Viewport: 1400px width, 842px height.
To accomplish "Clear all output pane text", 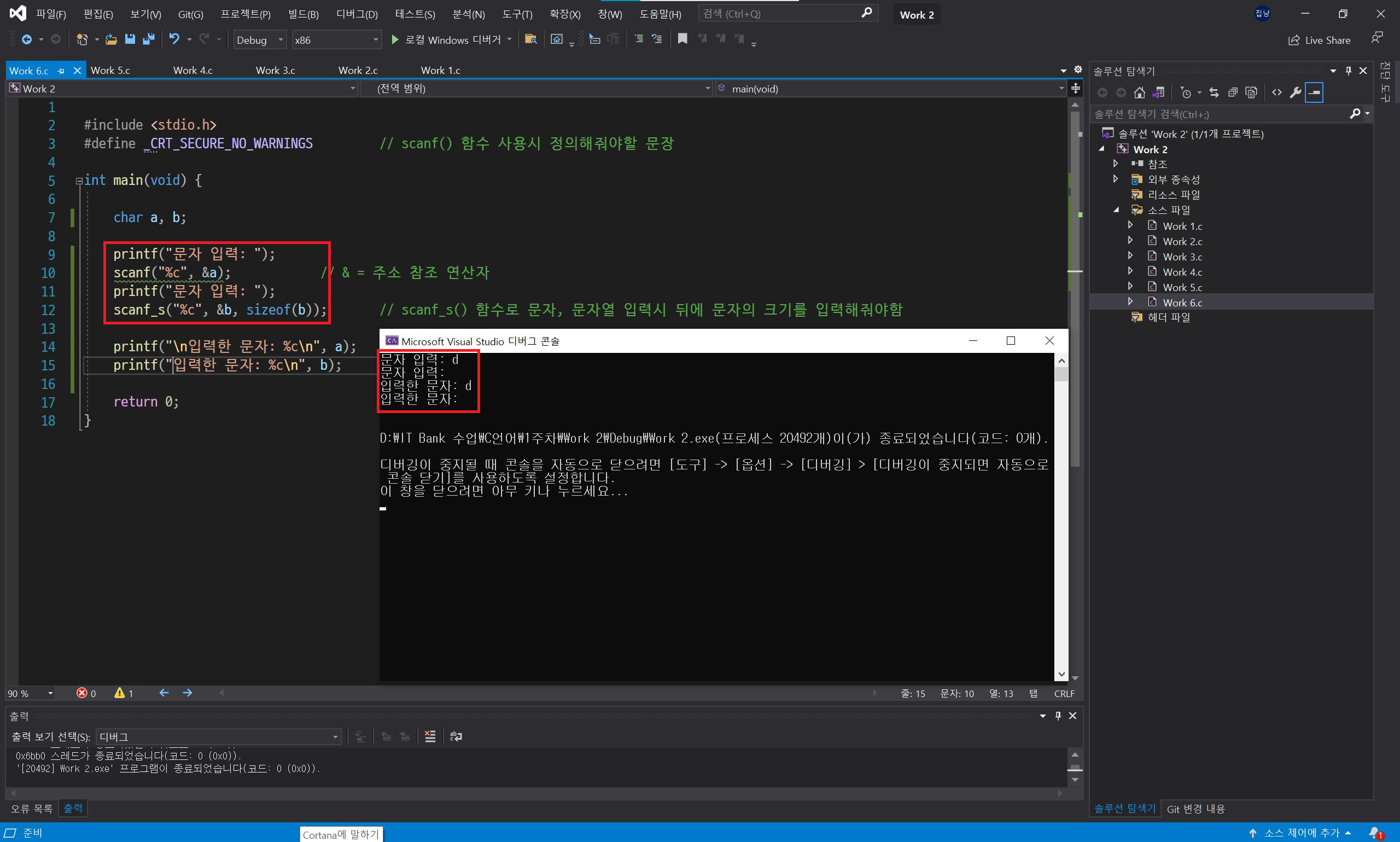I will [x=430, y=736].
